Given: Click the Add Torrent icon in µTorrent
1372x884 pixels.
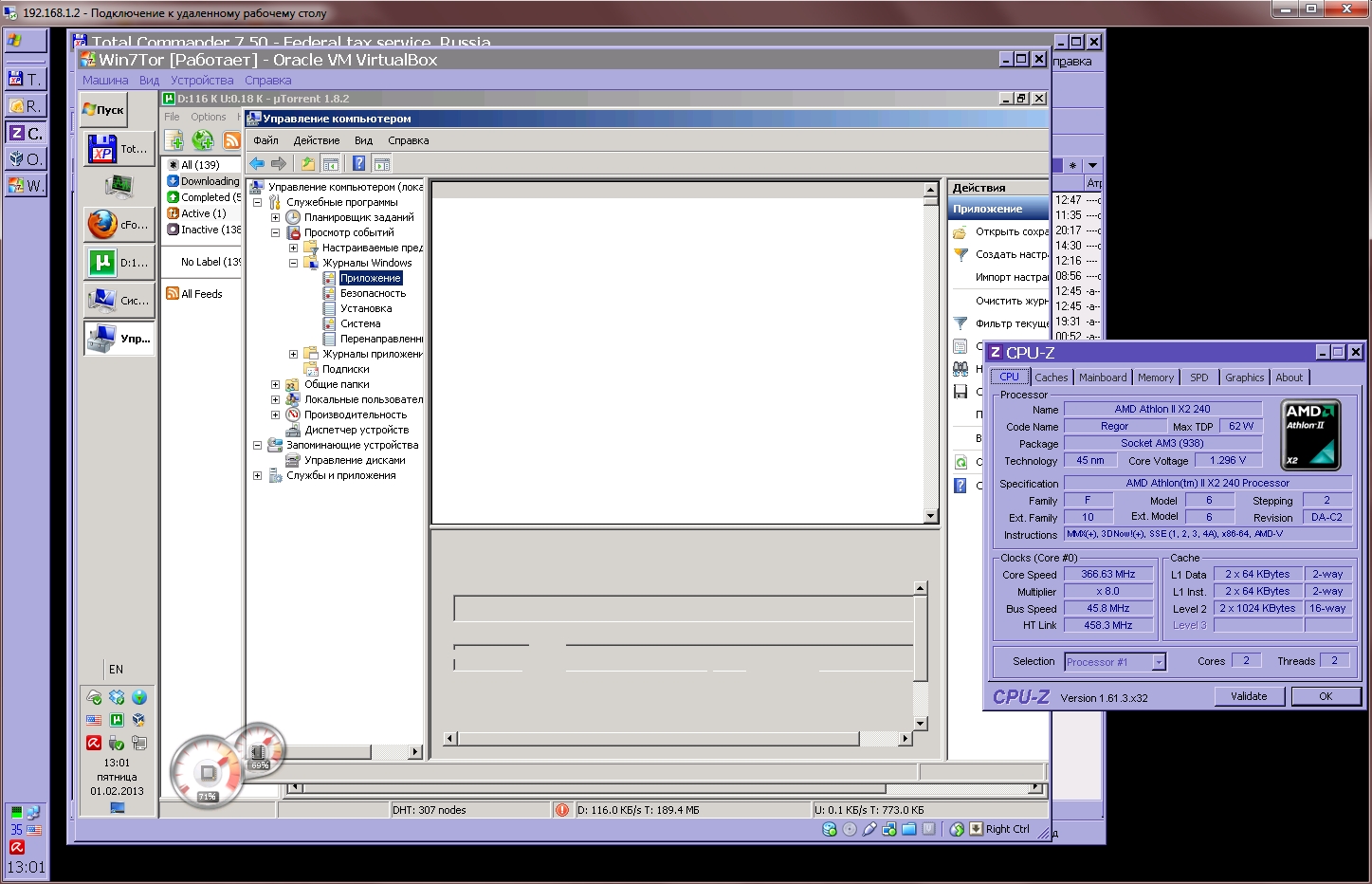Looking at the screenshot, I should pyautogui.click(x=174, y=140).
